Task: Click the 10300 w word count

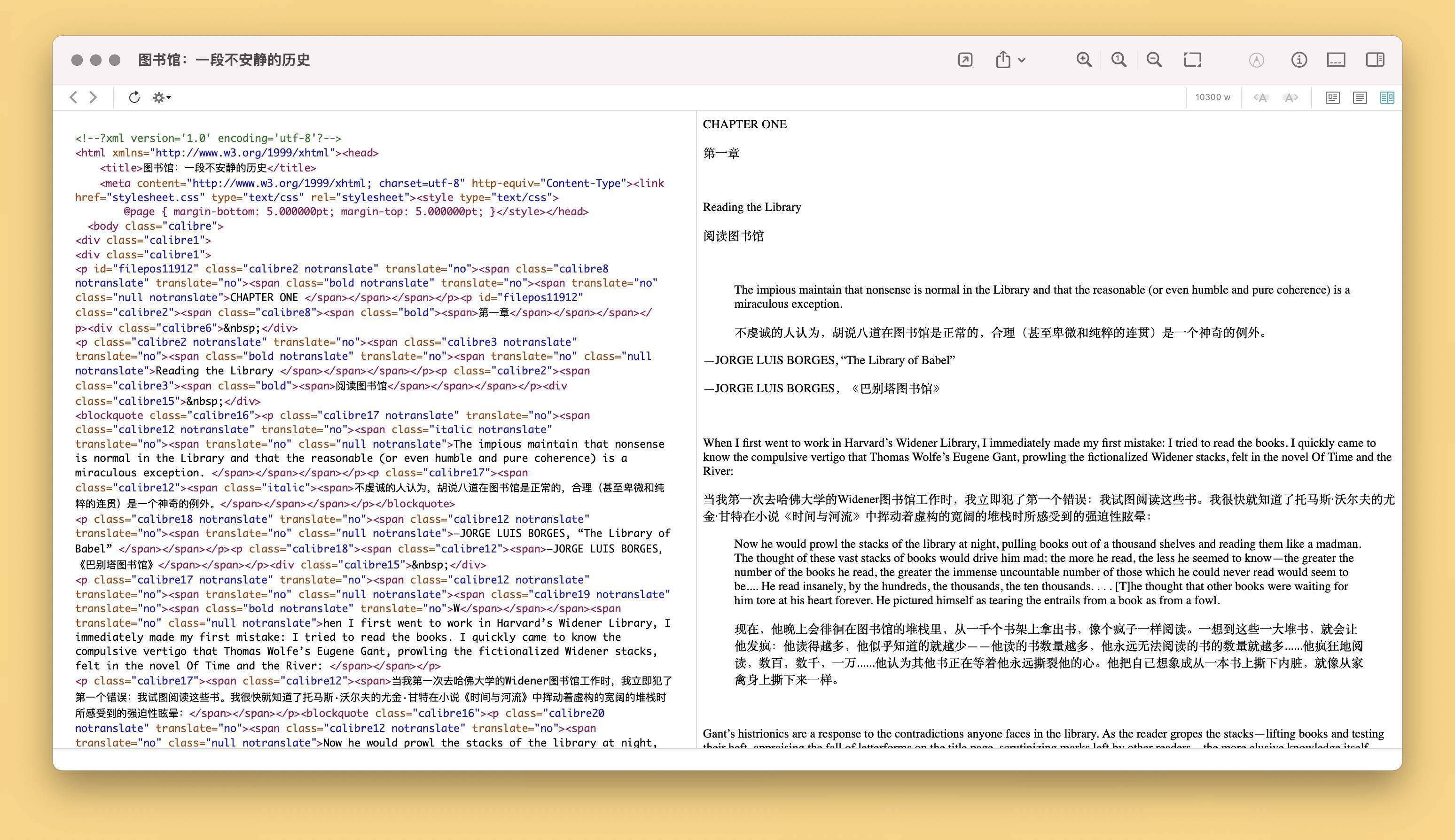Action: pos(1212,98)
